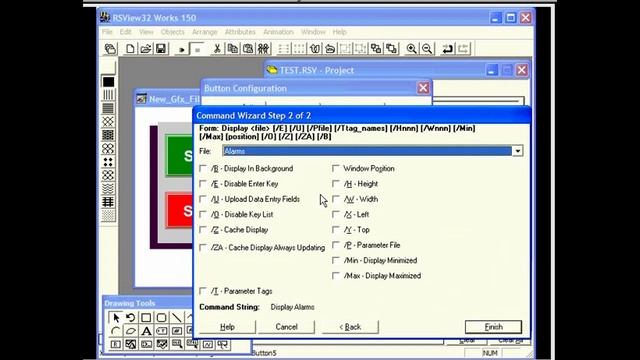Tick the /W Width checkbox
The image size is (640, 360).
(336, 199)
